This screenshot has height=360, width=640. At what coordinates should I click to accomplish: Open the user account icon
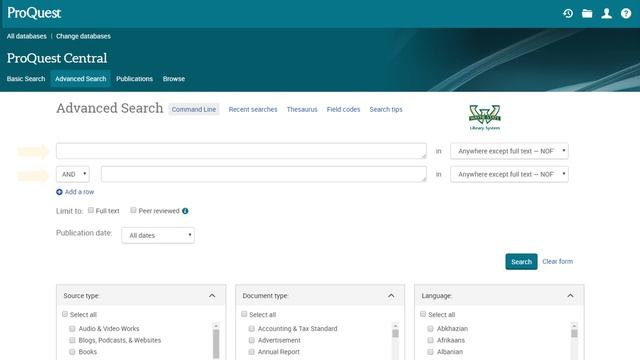pos(607,13)
